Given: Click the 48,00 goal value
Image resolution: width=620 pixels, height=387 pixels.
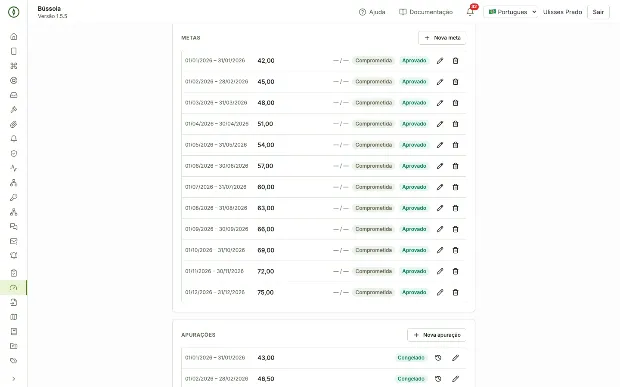Looking at the screenshot, I should [266, 103].
